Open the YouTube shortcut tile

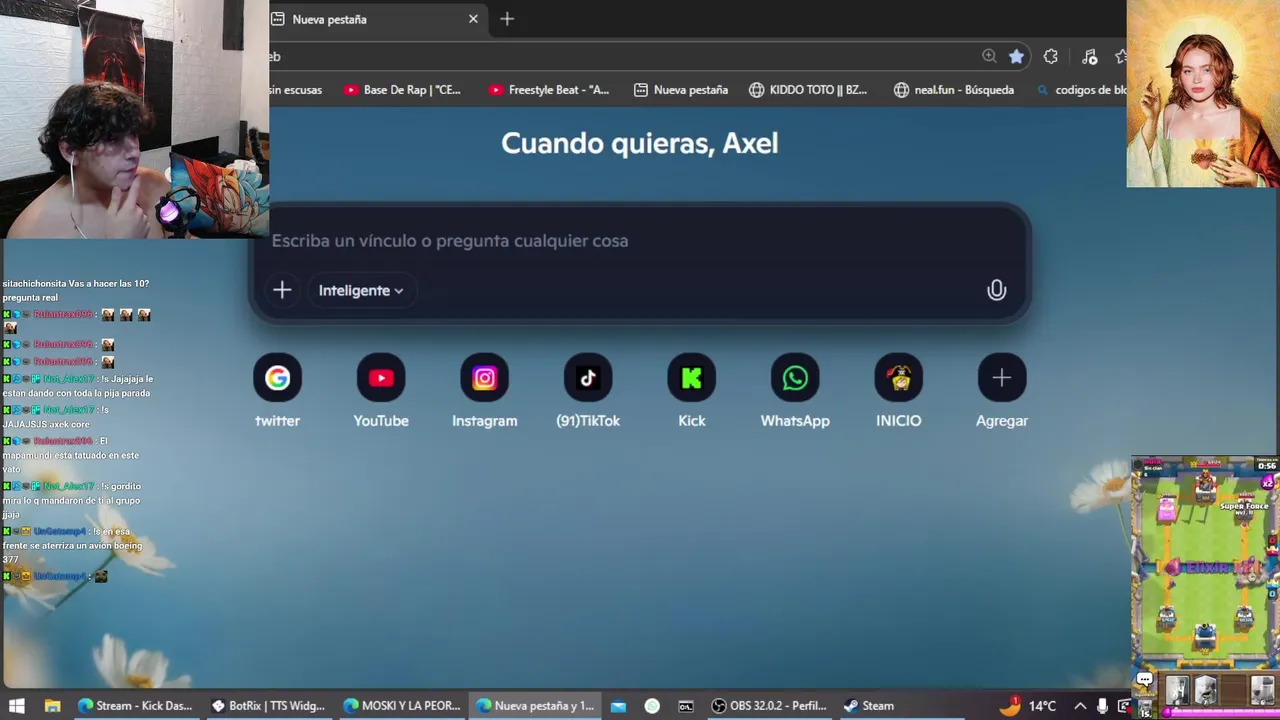381,391
